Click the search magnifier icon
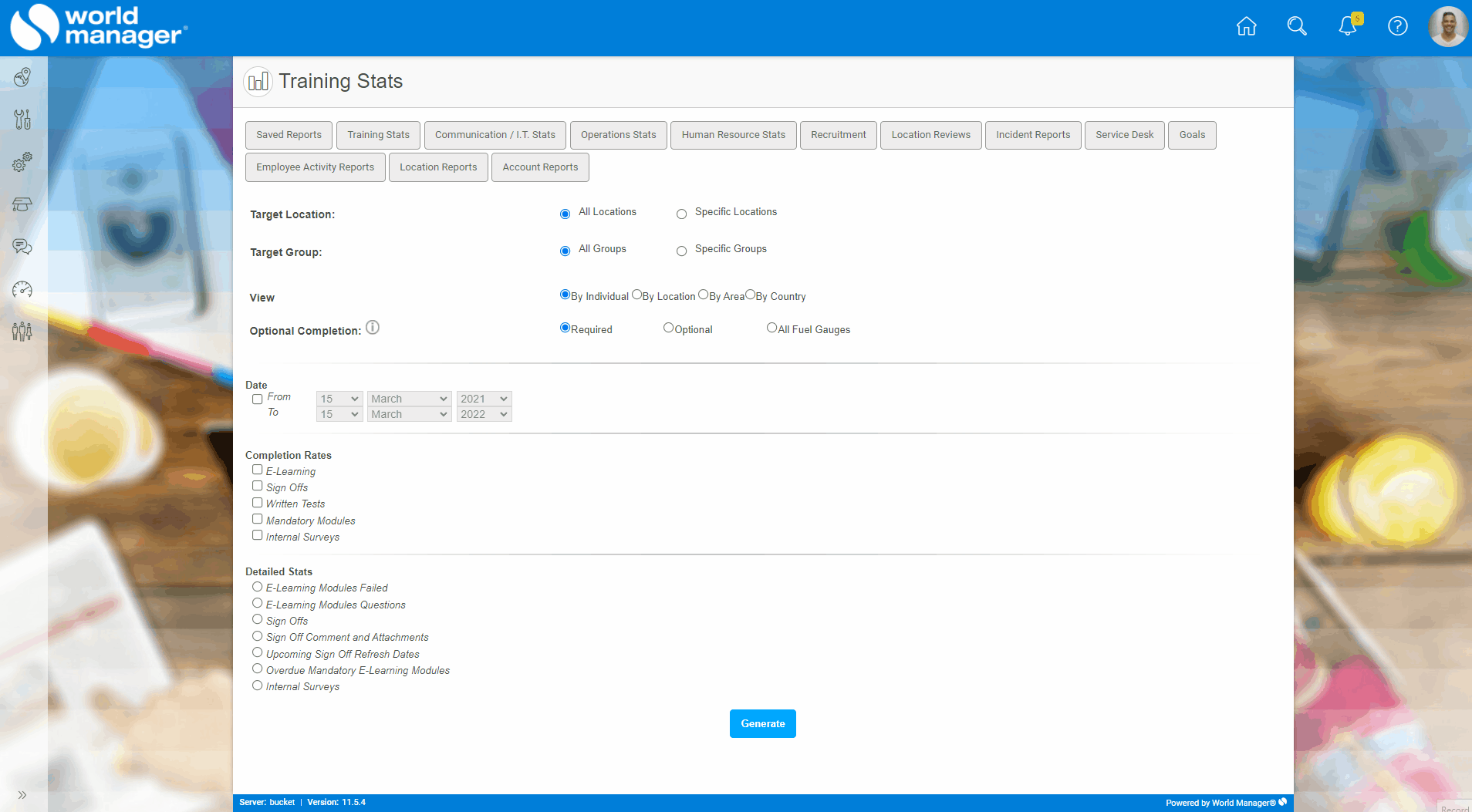The width and height of the screenshot is (1472, 812). [x=1297, y=27]
